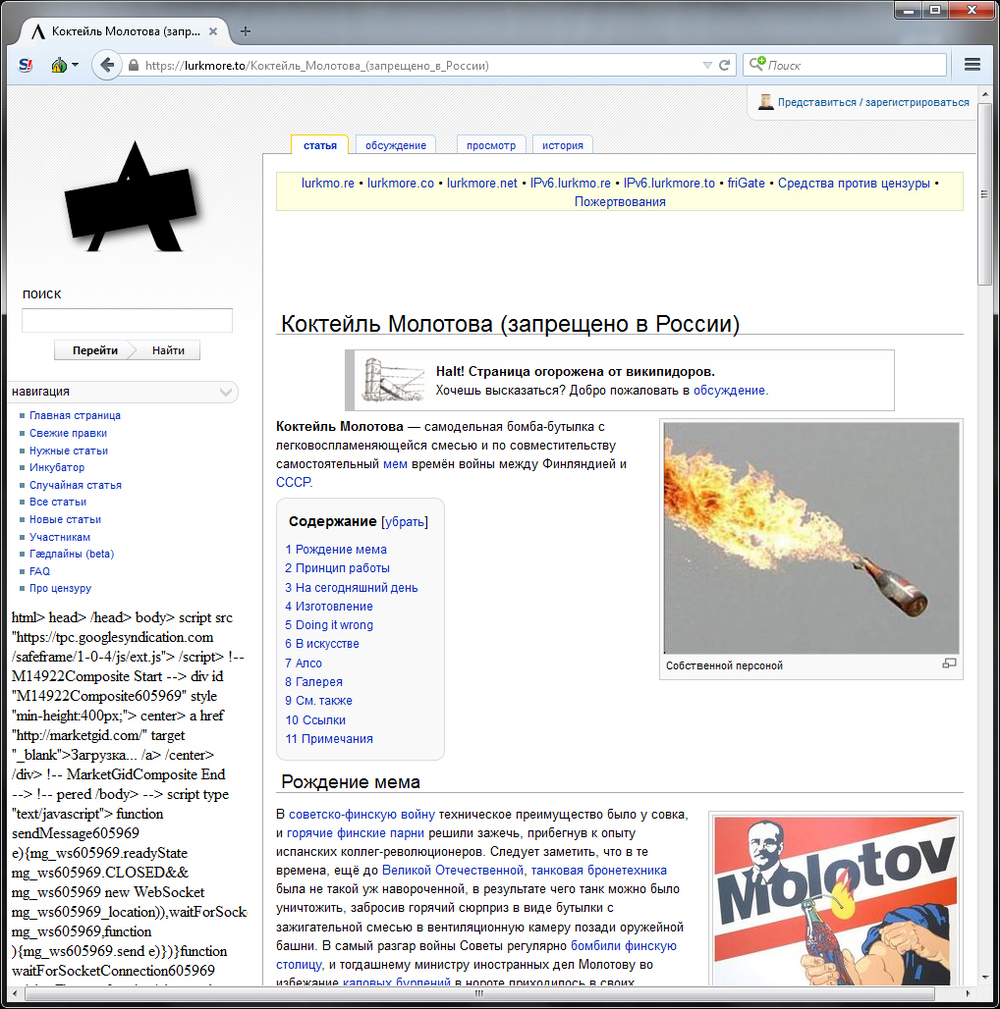Open Про цензуру sidebar link
Viewport: 1000px width, 1009px height.
coord(60,588)
